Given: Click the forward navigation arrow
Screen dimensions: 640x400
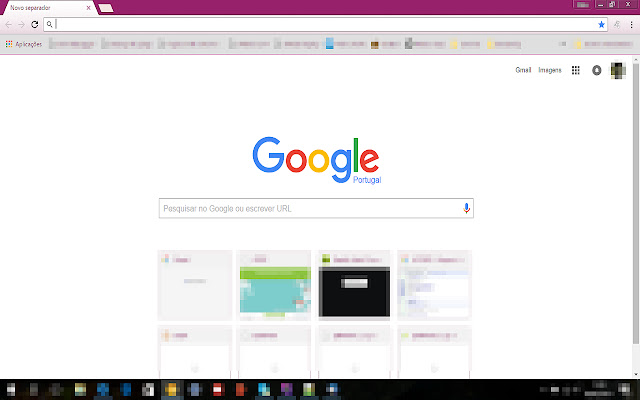Looking at the screenshot, I should 22,24.
